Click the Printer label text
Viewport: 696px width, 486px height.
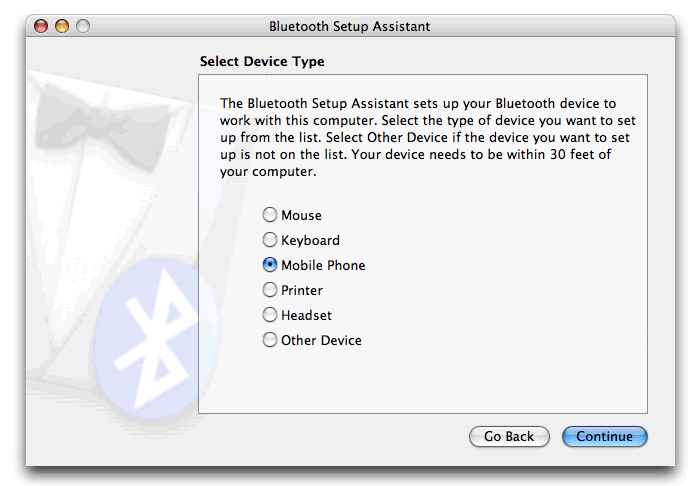click(x=302, y=290)
